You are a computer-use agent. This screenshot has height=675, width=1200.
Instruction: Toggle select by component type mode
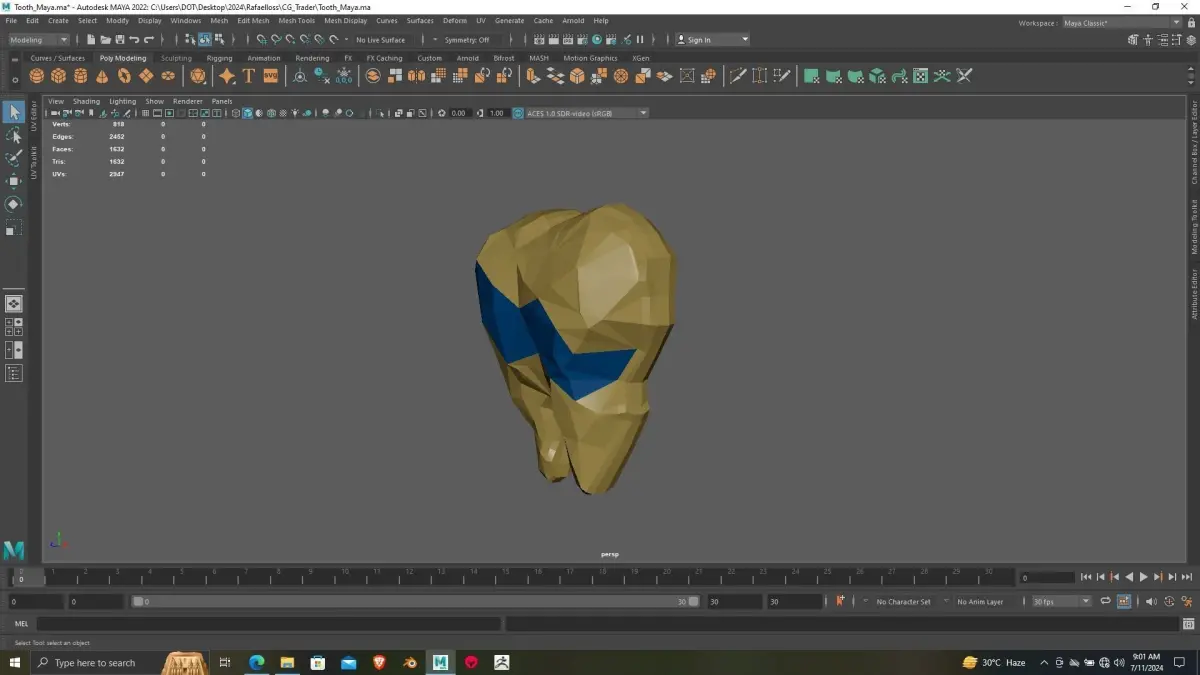pos(219,40)
